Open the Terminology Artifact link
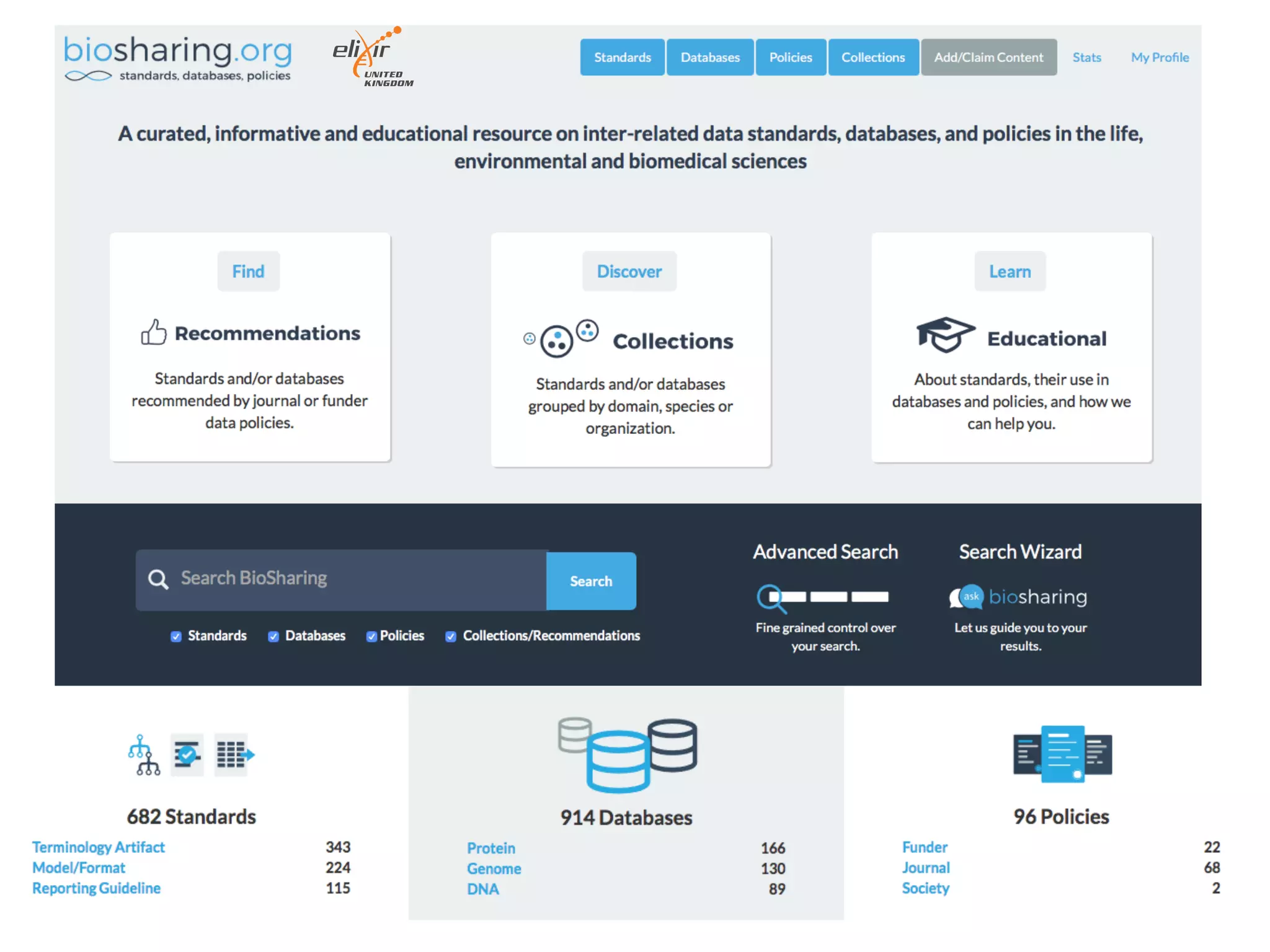The image size is (1270, 952). [98, 847]
